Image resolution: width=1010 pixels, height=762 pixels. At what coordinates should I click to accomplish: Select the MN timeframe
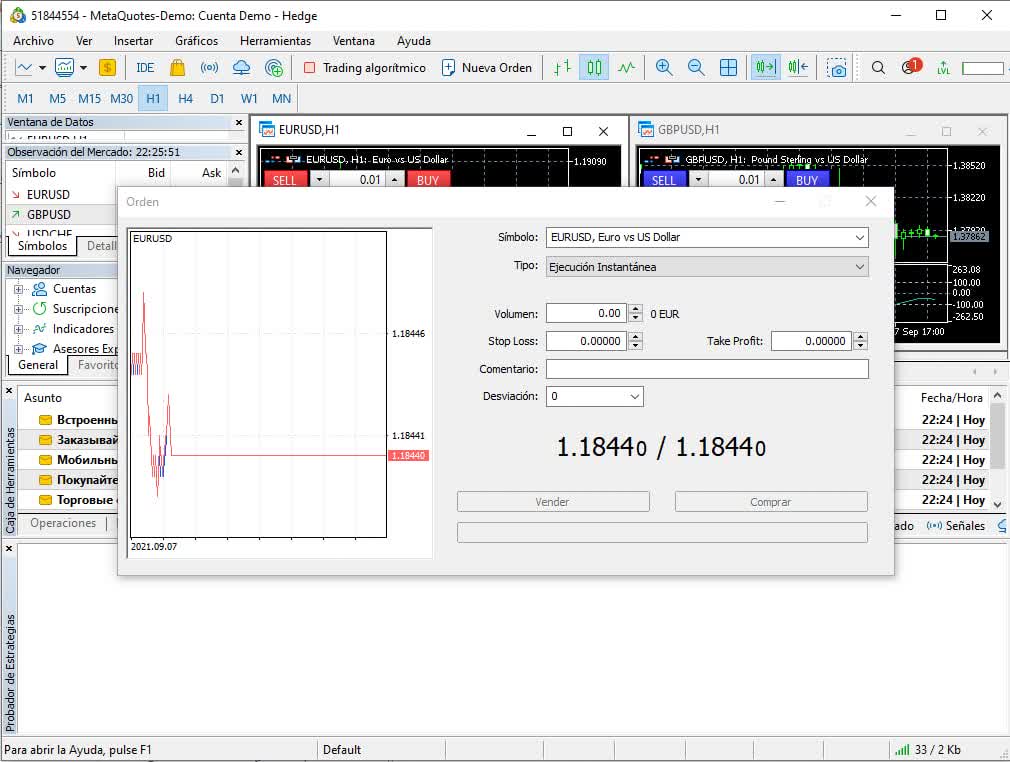tap(281, 99)
